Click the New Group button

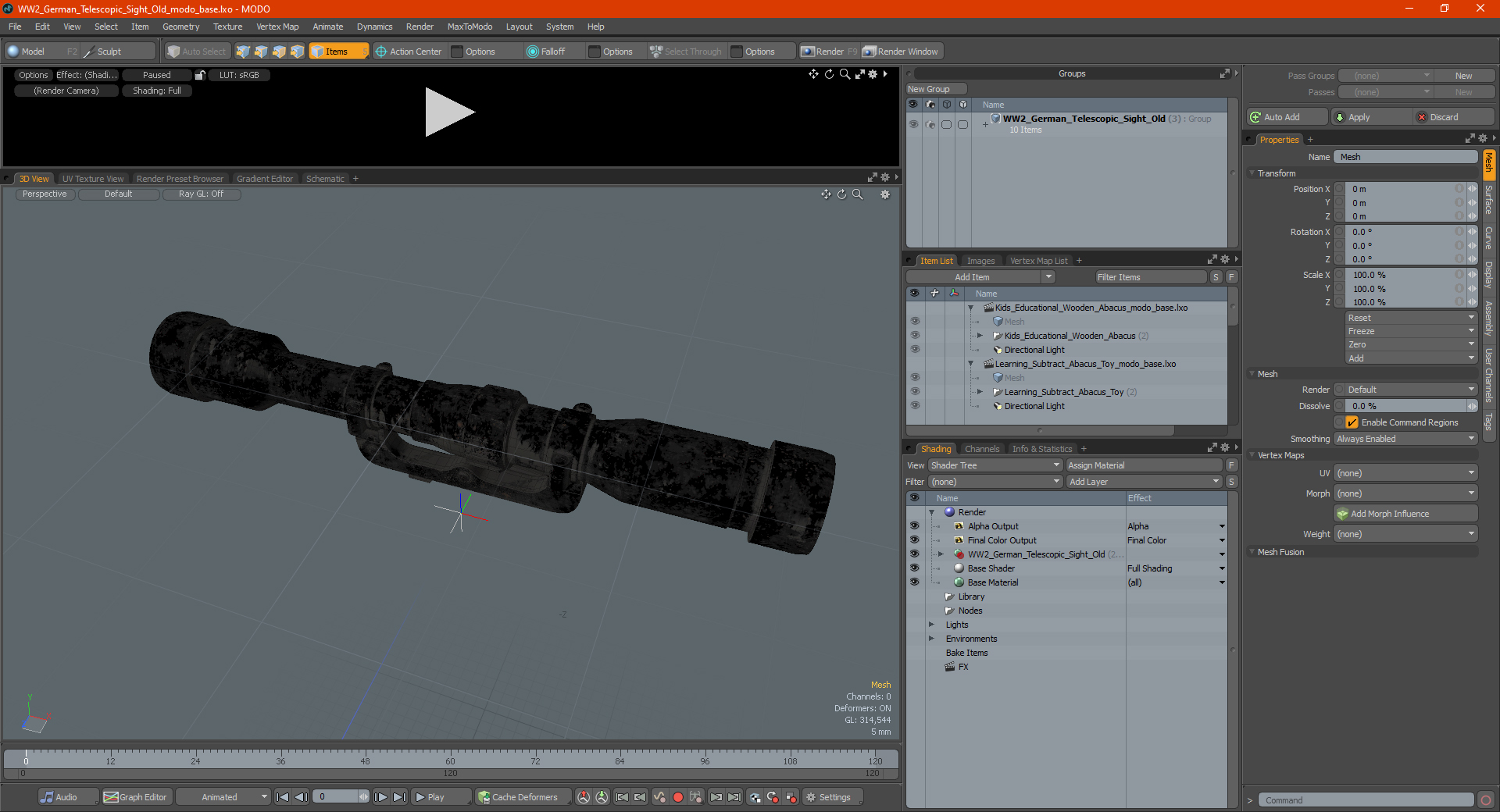[x=936, y=89]
